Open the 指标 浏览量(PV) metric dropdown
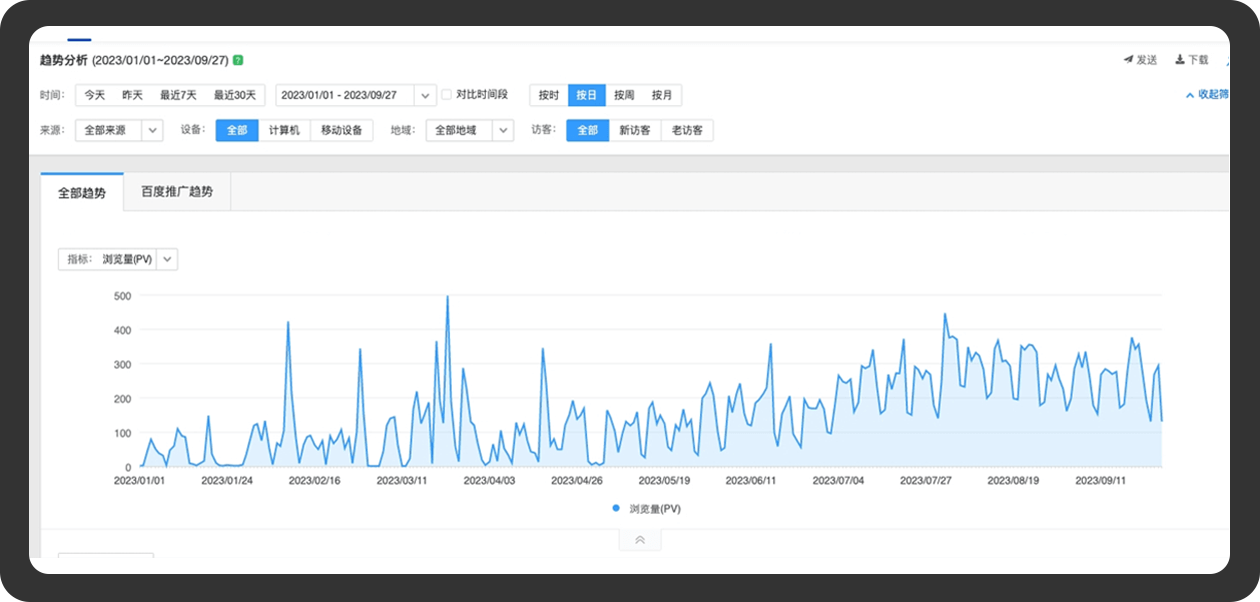The width and height of the screenshot is (1260, 602). click(168, 259)
